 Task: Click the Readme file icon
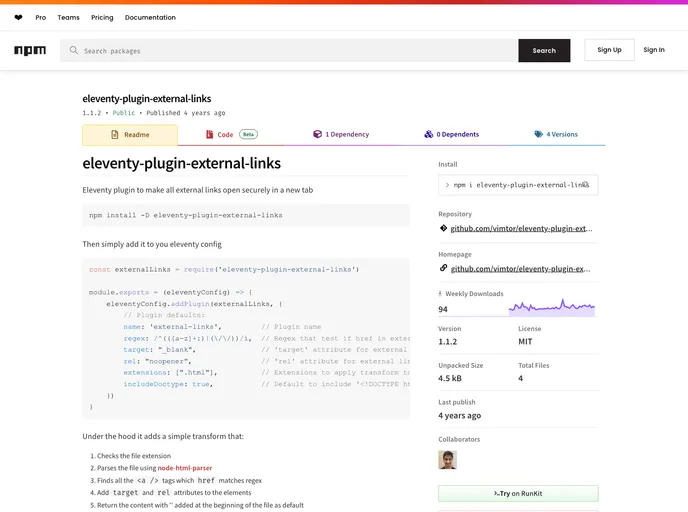coord(115,135)
